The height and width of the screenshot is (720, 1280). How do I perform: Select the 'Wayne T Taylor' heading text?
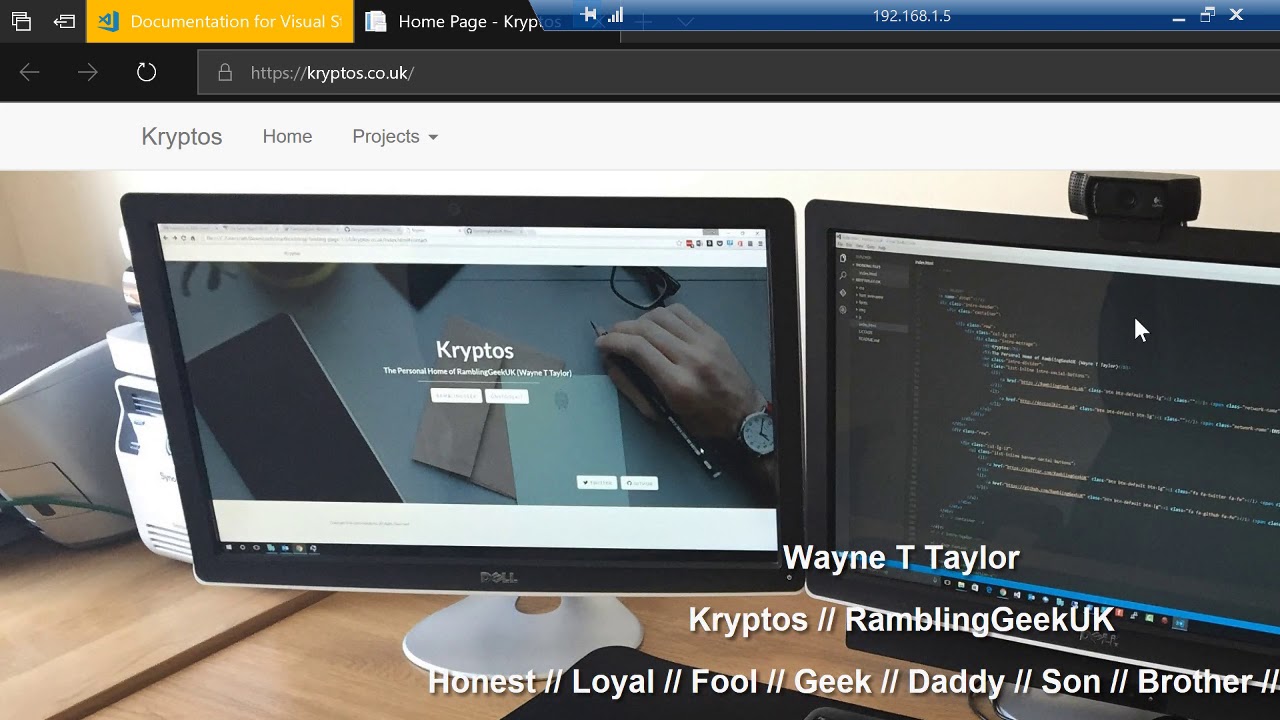pos(901,558)
